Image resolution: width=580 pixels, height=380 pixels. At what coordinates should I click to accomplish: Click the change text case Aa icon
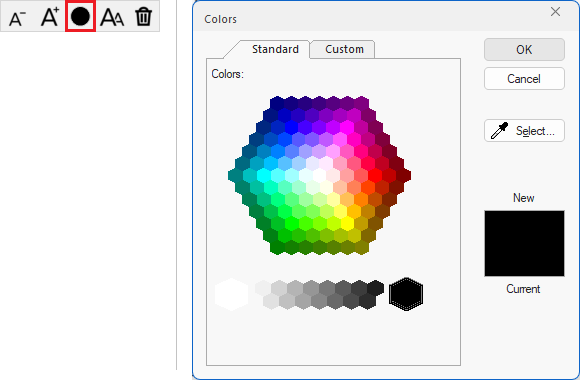(x=112, y=17)
